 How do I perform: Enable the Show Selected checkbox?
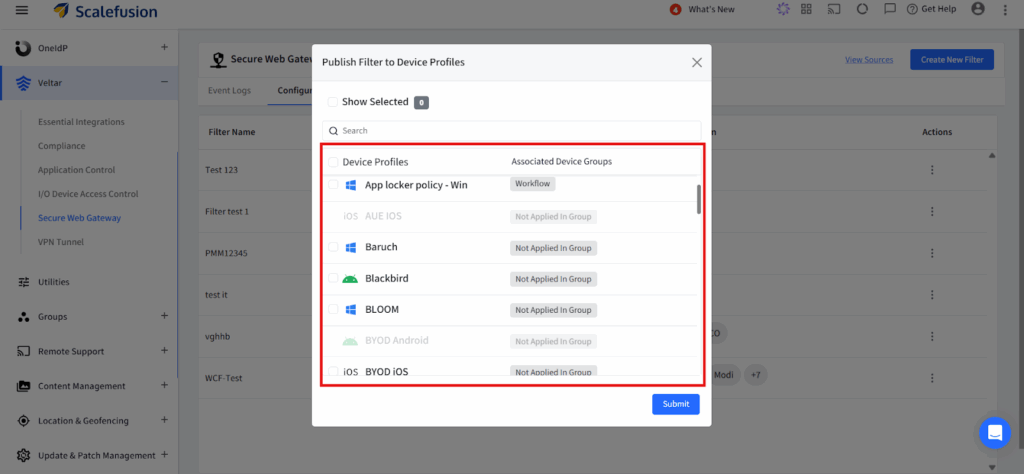332,102
